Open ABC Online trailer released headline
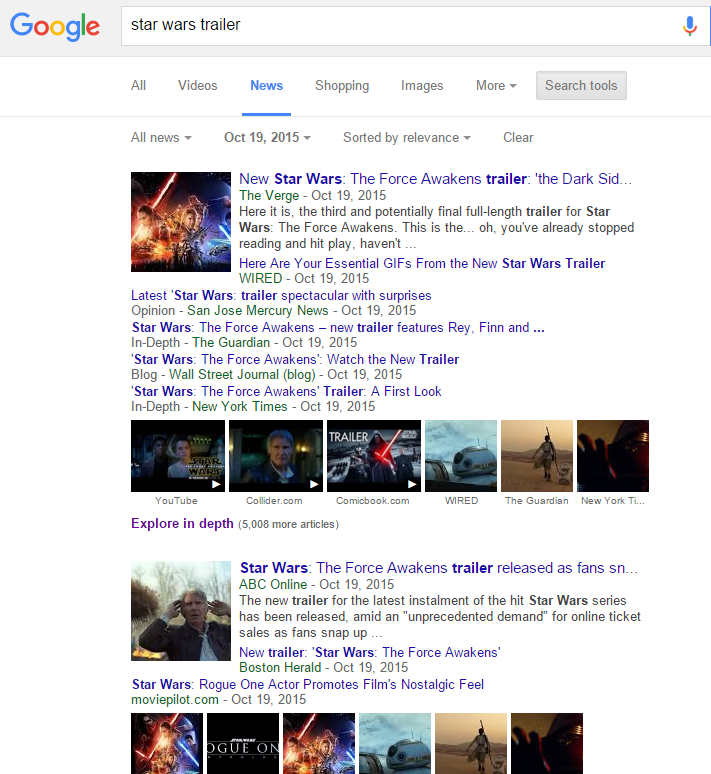The height and width of the screenshot is (774, 711). (439, 568)
